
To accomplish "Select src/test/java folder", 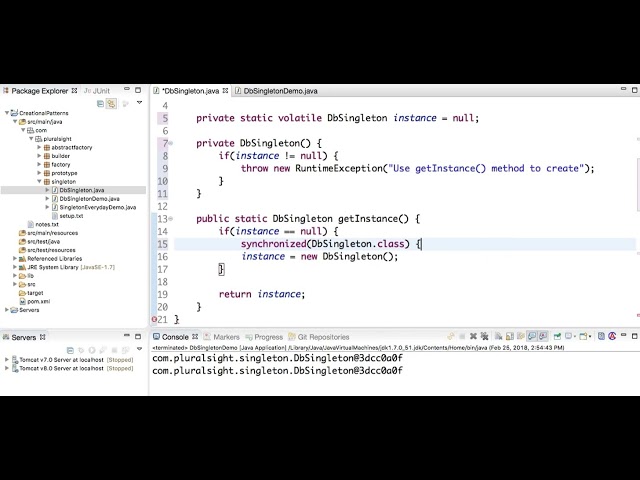I will tap(43, 242).
